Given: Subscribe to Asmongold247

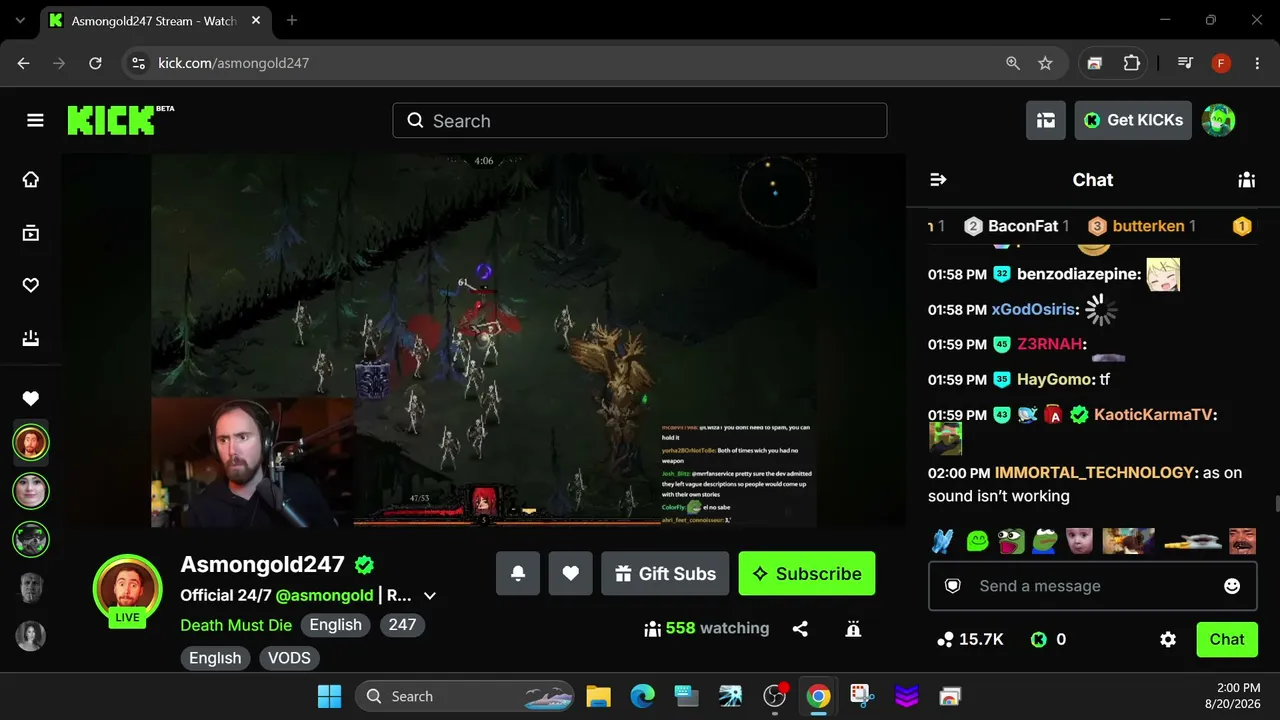Looking at the screenshot, I should [807, 573].
